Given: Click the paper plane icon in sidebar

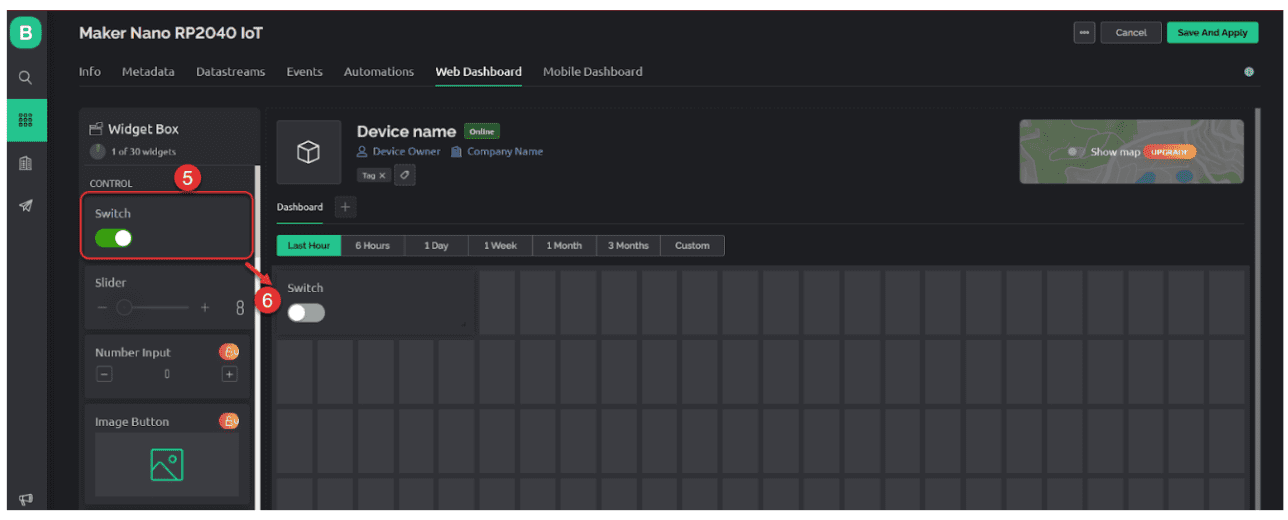Looking at the screenshot, I should point(25,206).
